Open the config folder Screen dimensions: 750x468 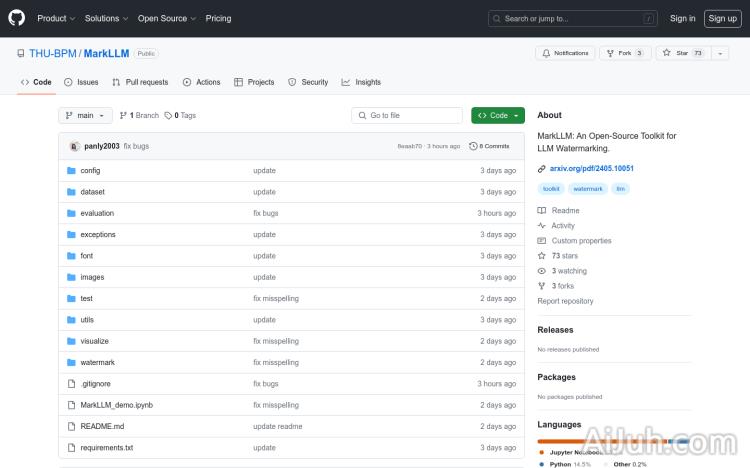coord(90,170)
